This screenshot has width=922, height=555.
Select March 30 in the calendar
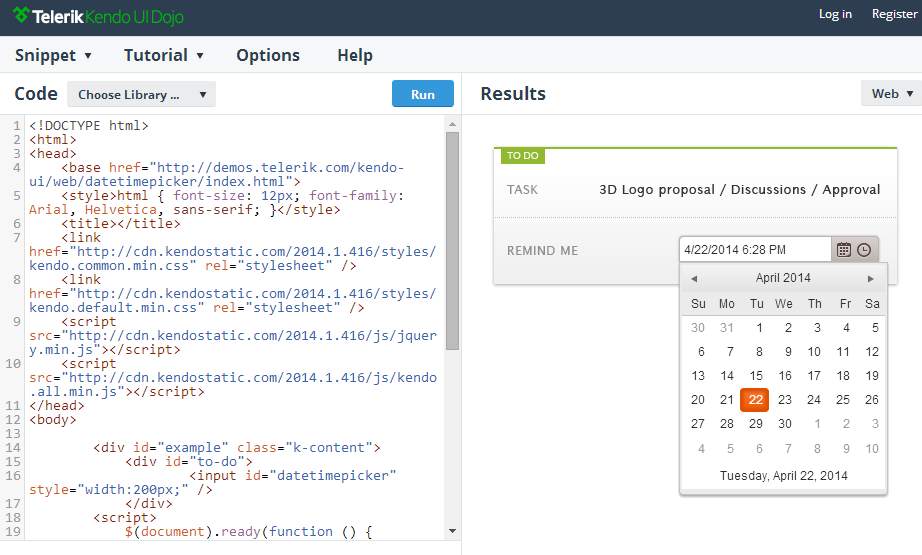tap(698, 328)
